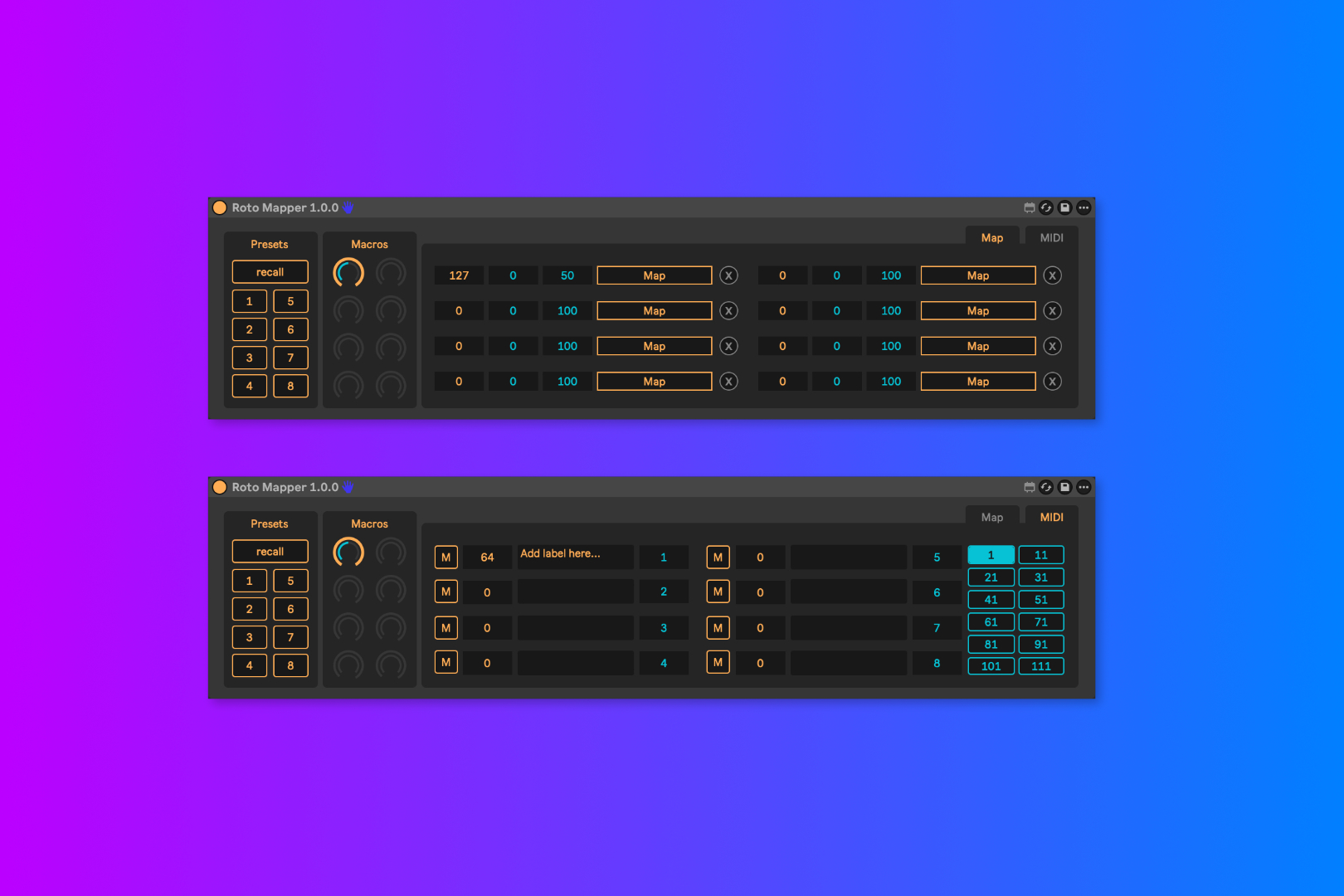Select MIDI bank 11 in the bank grid
The width and height of the screenshot is (1344, 896).
(x=1040, y=555)
